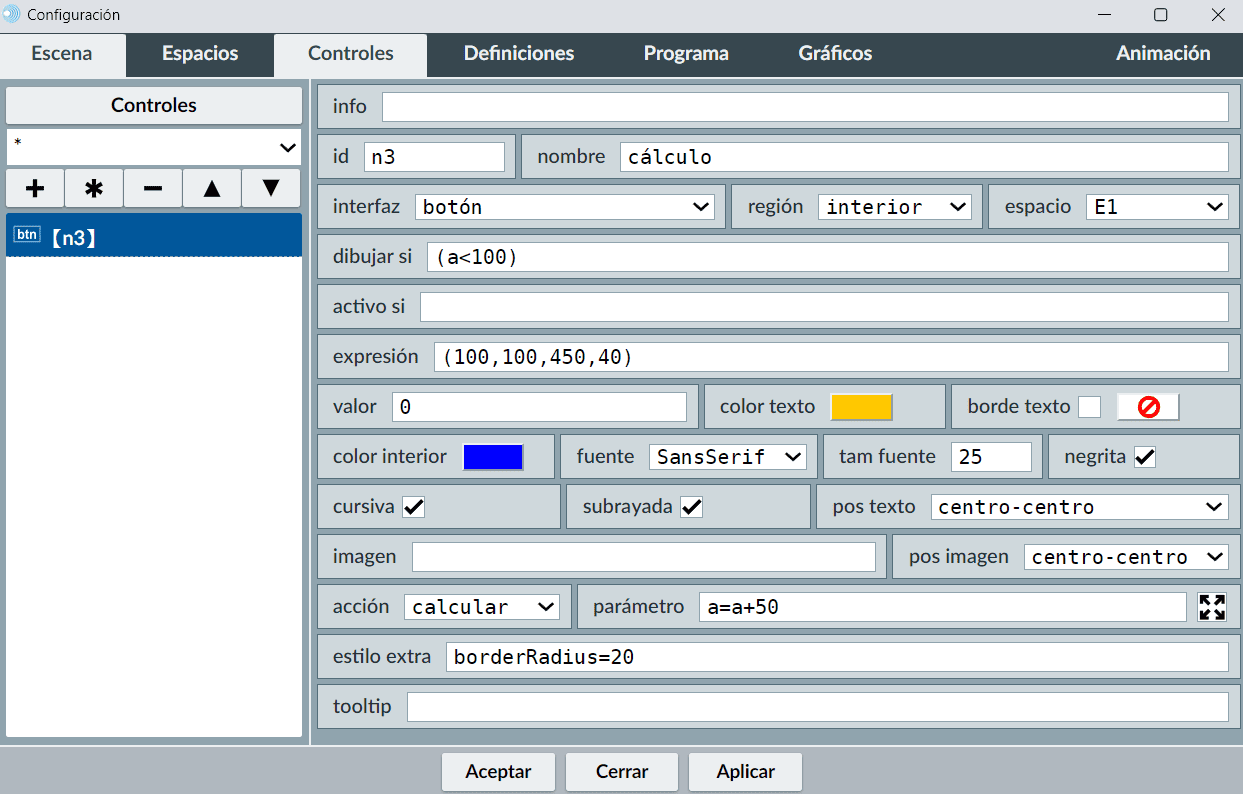Uncheck the cursiva checkbox
This screenshot has height=794, width=1243.
413,507
